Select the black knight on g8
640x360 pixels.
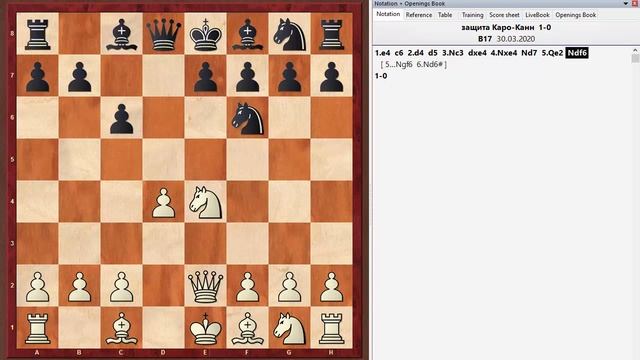pyautogui.click(x=289, y=34)
